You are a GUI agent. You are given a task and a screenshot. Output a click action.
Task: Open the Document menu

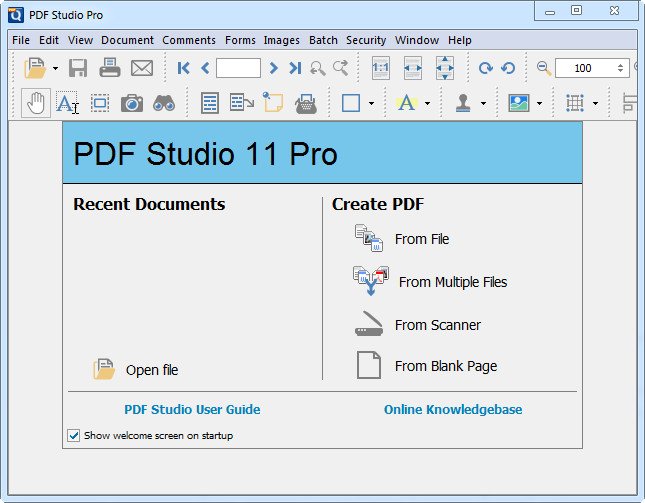[127, 40]
